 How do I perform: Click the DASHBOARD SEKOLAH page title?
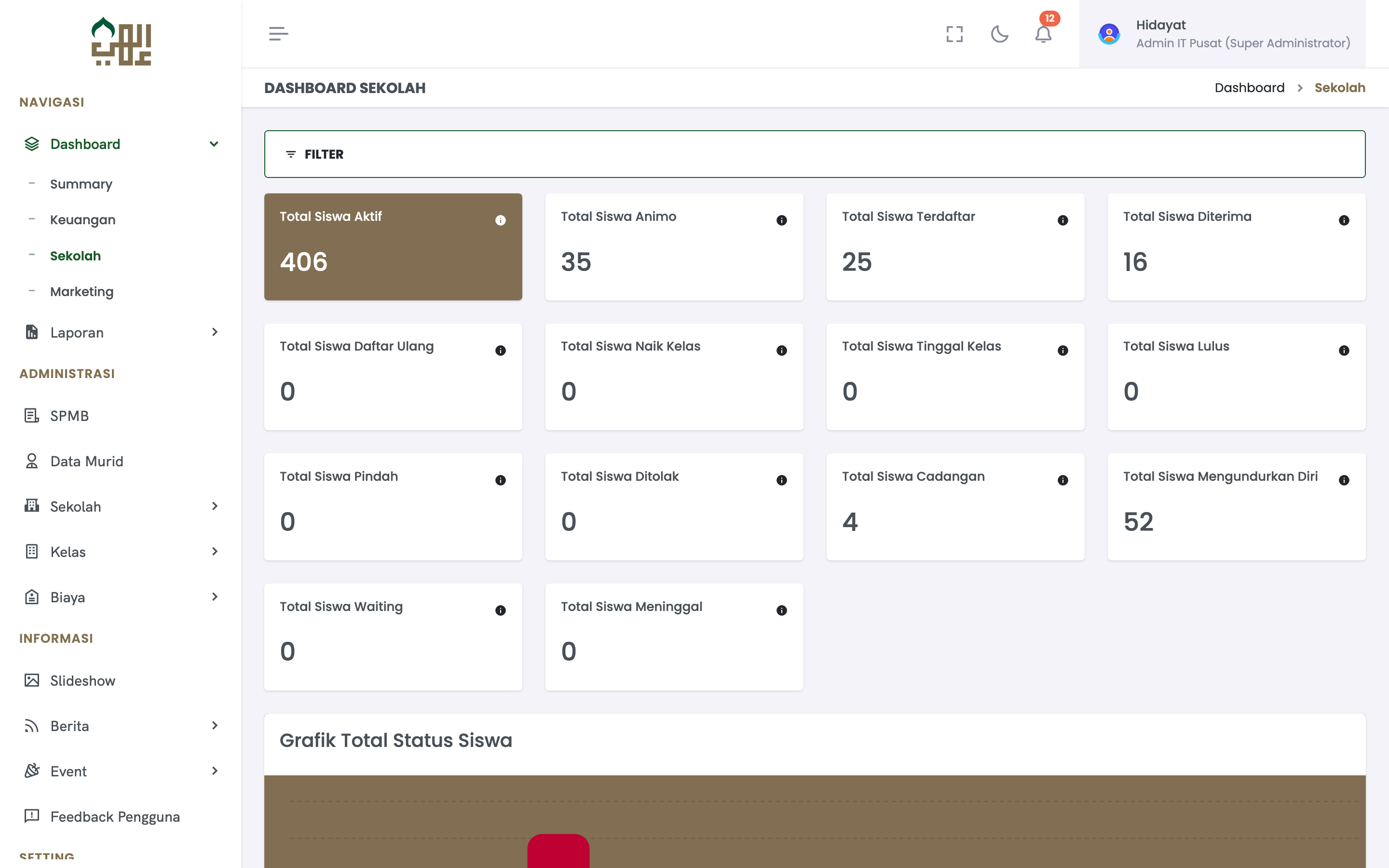tap(345, 88)
